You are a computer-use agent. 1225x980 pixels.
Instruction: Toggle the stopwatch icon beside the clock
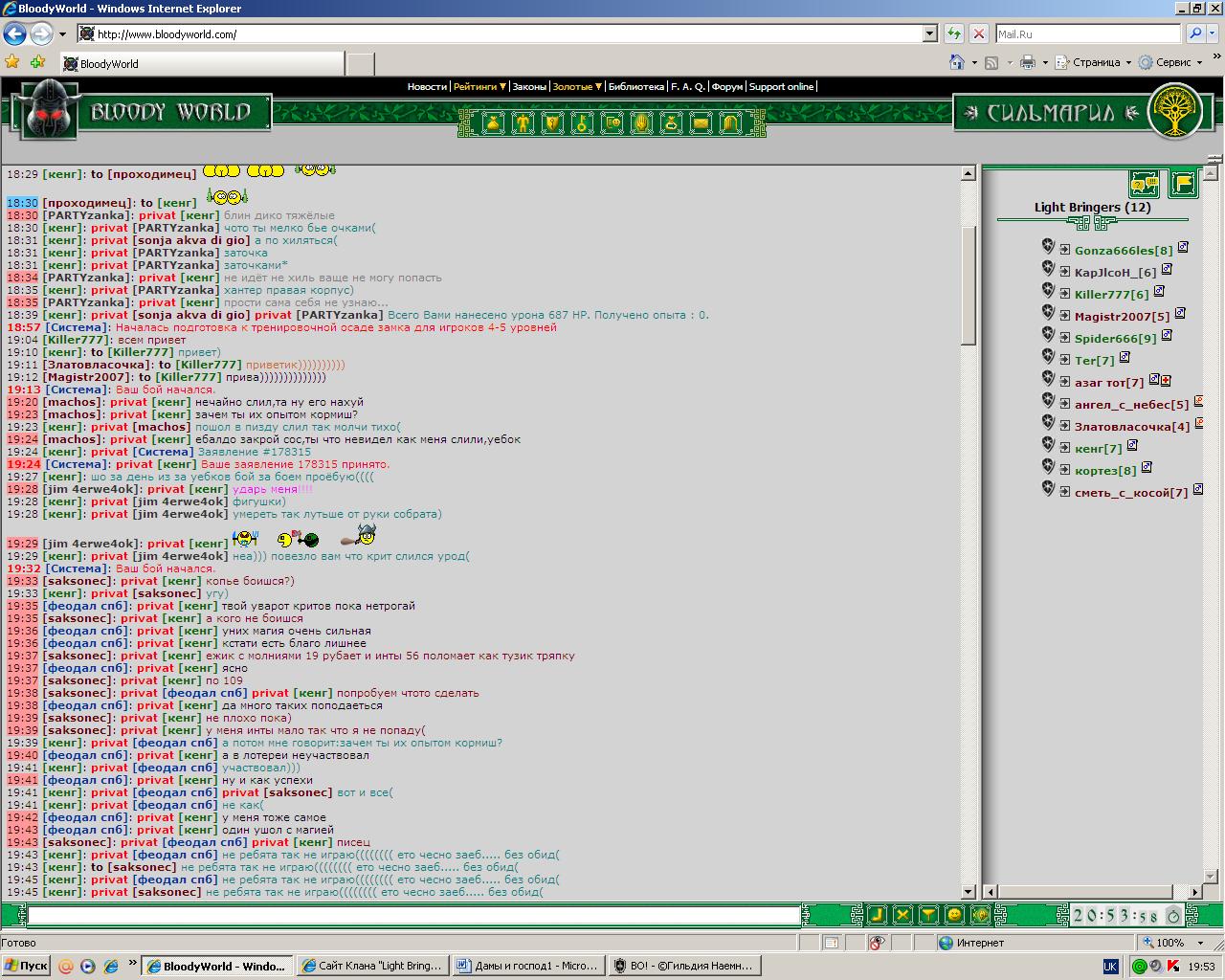coord(1173,916)
